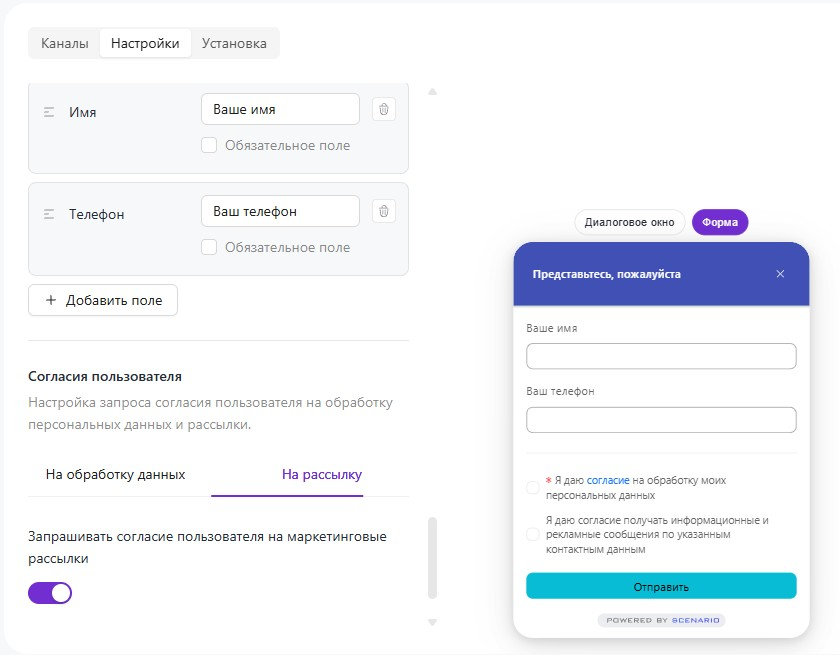Open the согласие link in the preview
The height and width of the screenshot is (655, 840).
click(x=608, y=480)
